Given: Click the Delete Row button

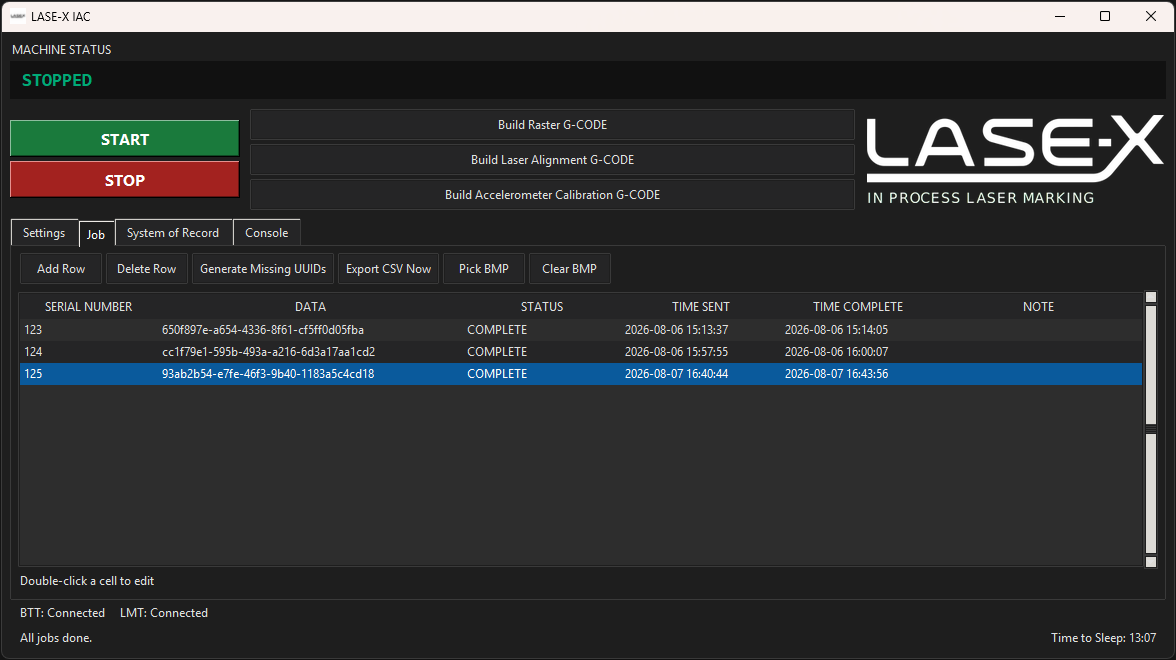Looking at the screenshot, I should coord(146,268).
